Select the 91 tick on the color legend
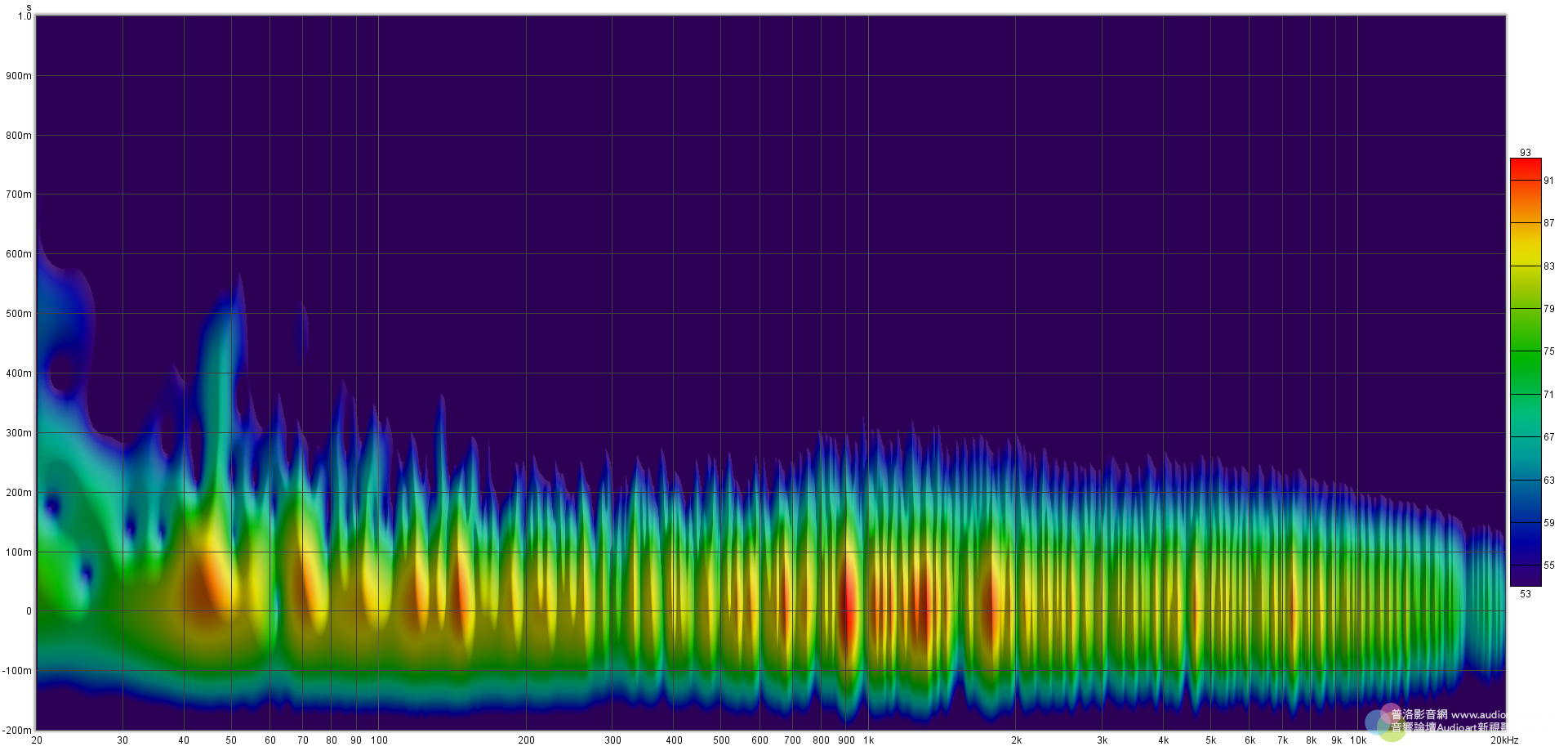 (x=1549, y=181)
